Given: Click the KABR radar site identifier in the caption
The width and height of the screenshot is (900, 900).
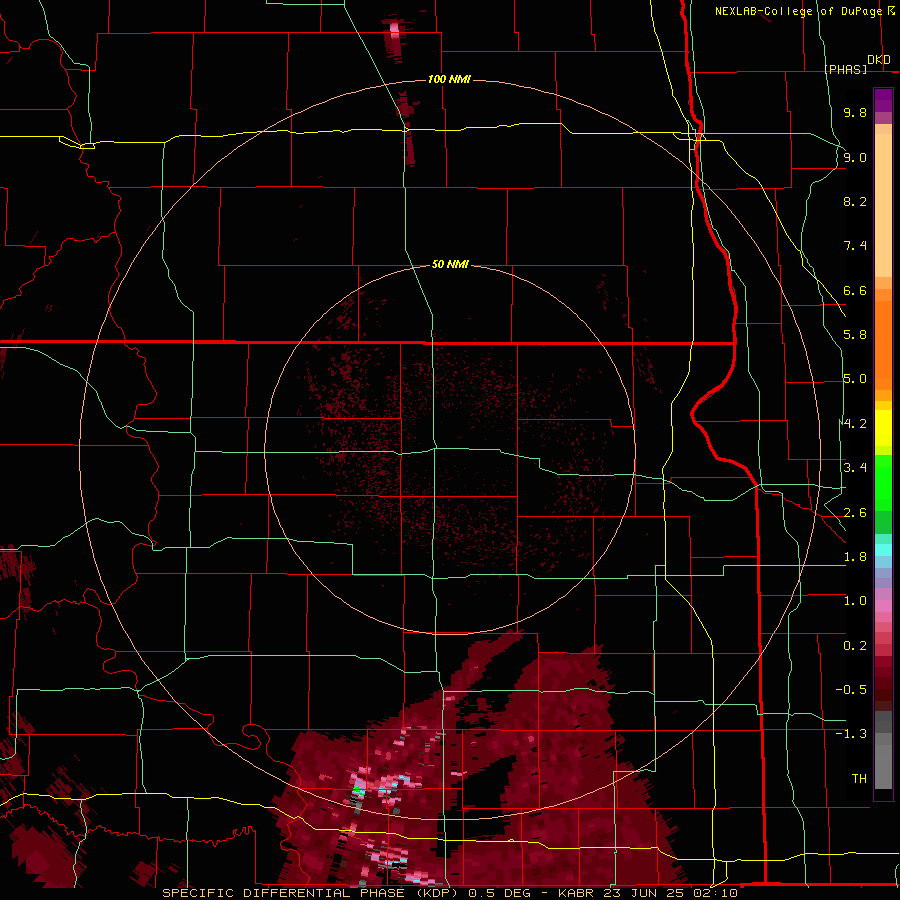Looking at the screenshot, I should click(x=577, y=893).
